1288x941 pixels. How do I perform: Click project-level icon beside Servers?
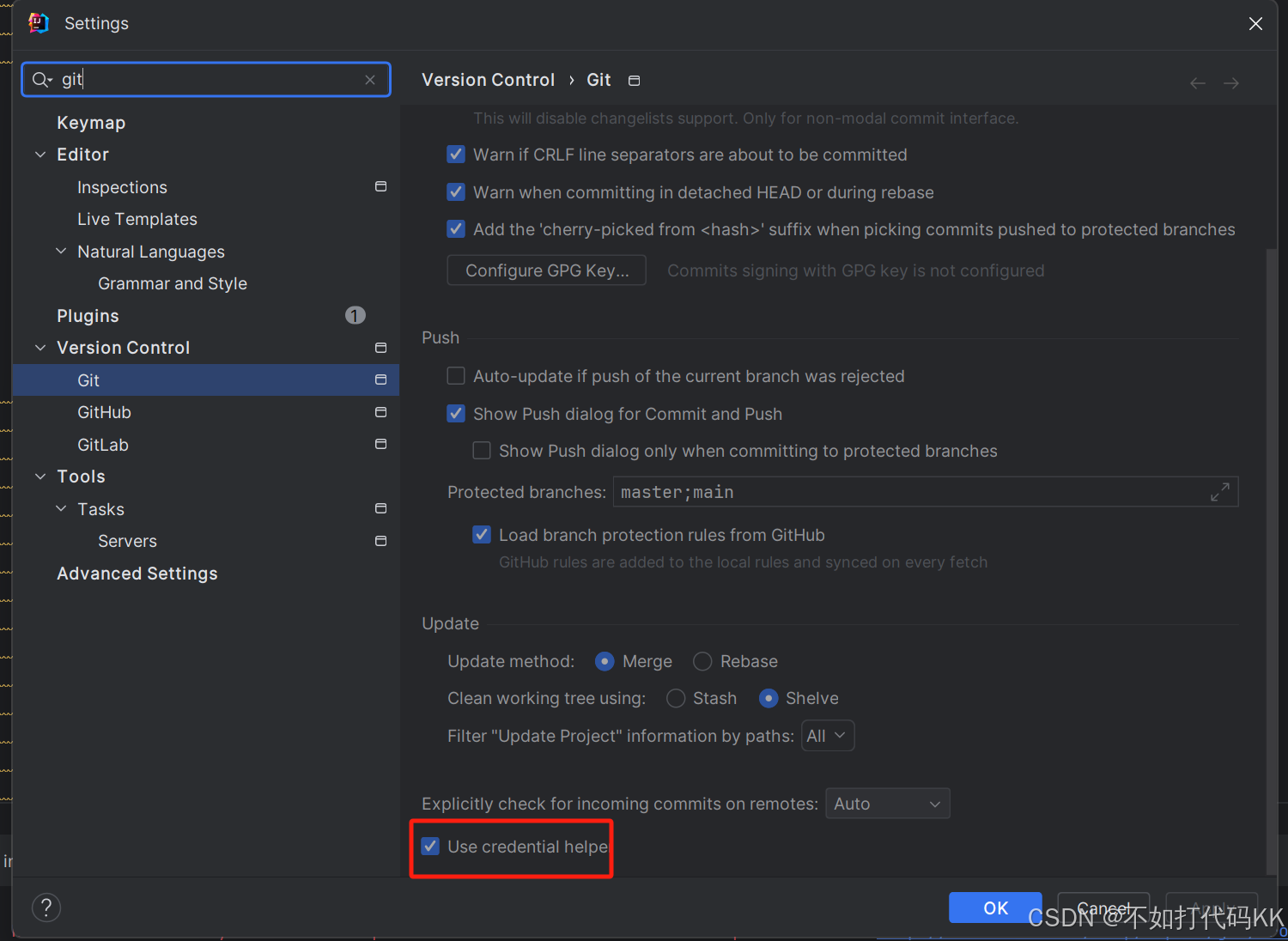[x=380, y=541]
